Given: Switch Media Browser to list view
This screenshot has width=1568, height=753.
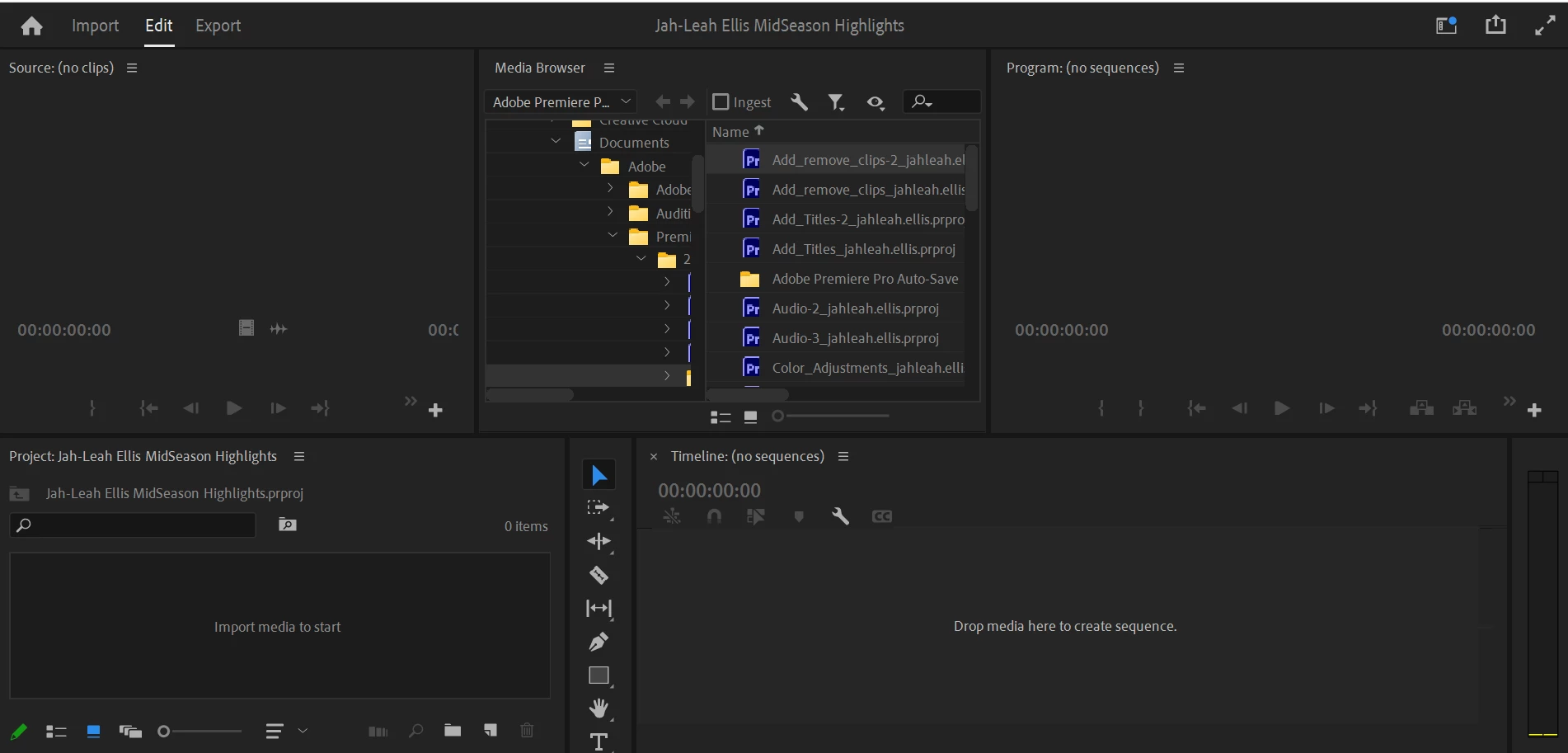Looking at the screenshot, I should point(721,417).
